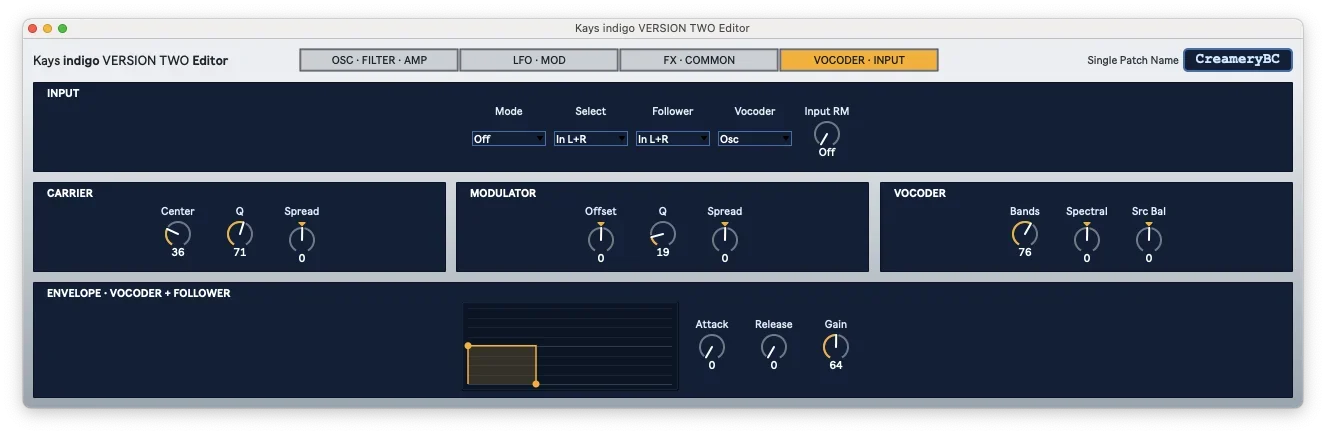Open the Follower dropdown showing In L+R
The height and width of the screenshot is (435, 1326).
point(673,139)
